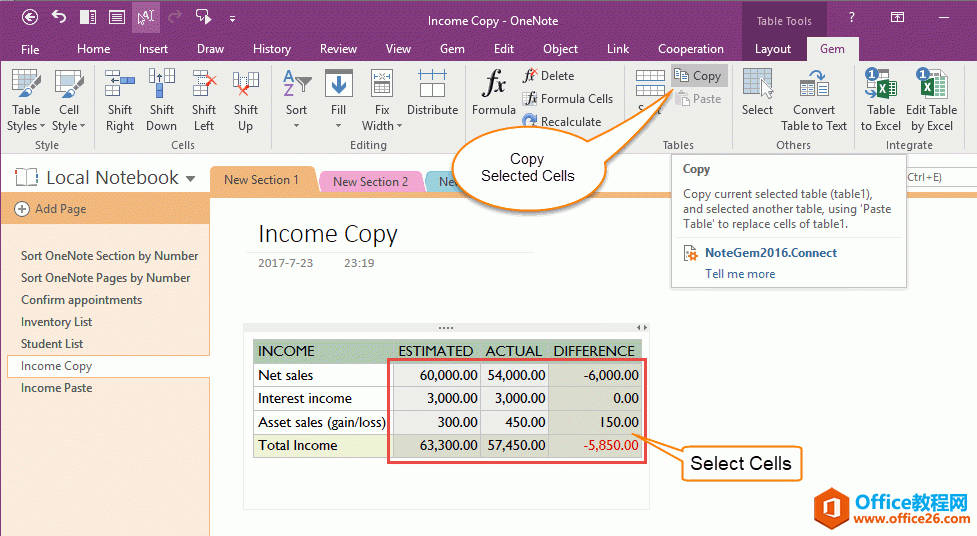Expand Local Notebook list
The width and height of the screenshot is (977, 536).
point(190,179)
